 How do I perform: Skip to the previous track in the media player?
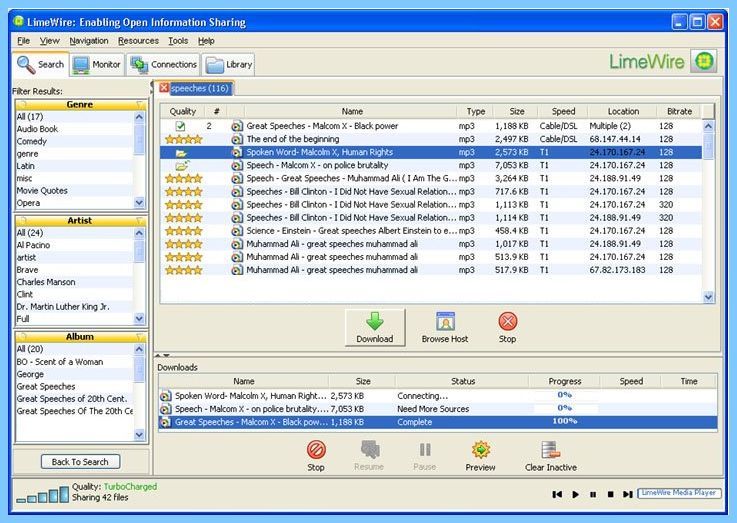click(557, 494)
